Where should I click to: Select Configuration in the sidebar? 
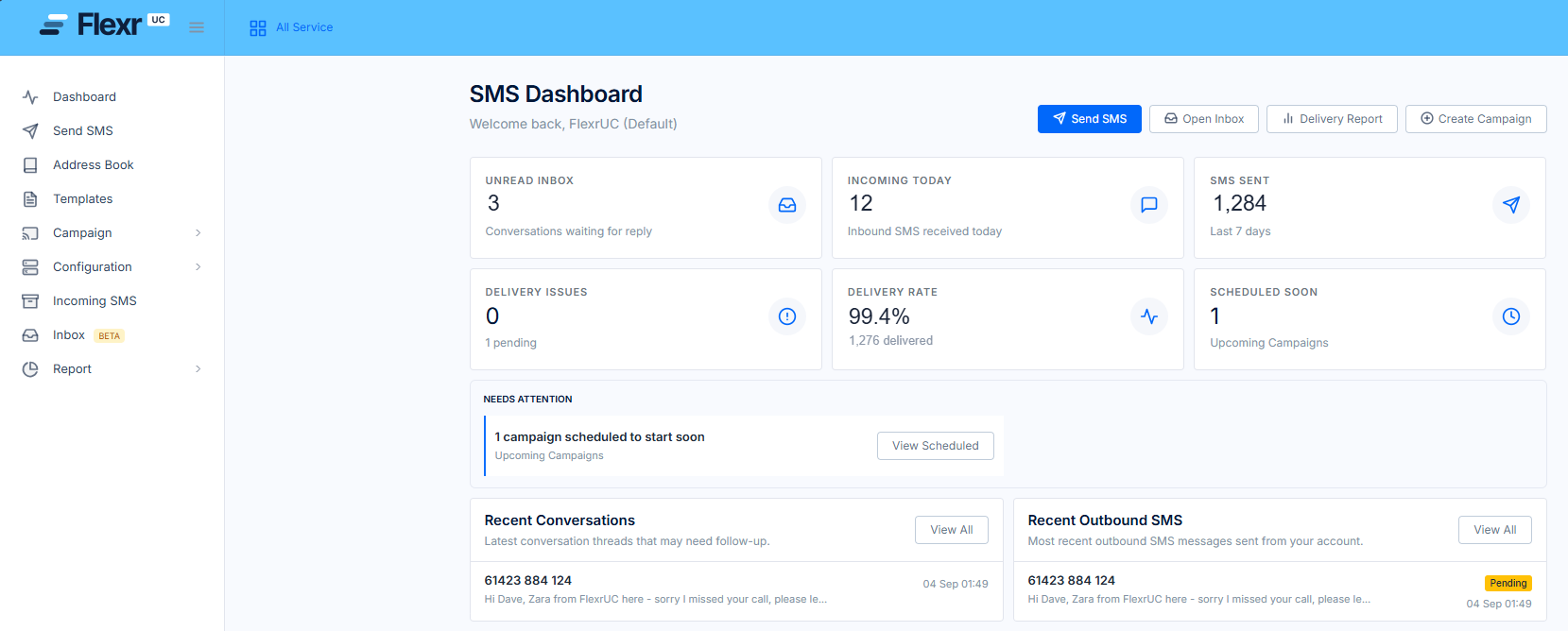point(93,267)
